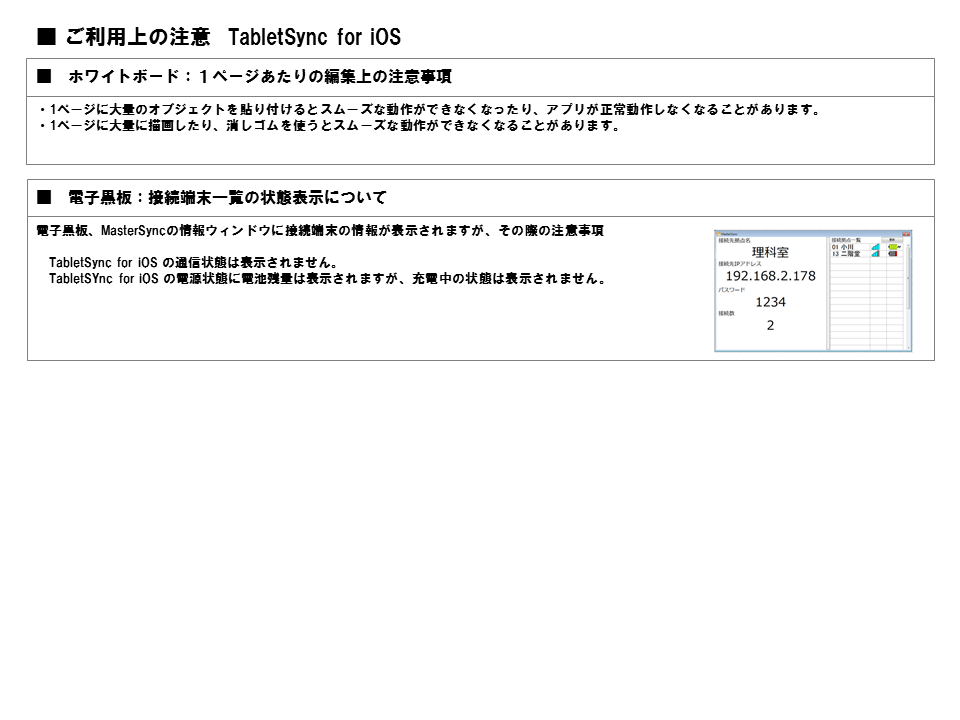The width and height of the screenshot is (960, 720).
Task: Click the signal strength icon for 13 二階堂
Action: coord(876,254)
